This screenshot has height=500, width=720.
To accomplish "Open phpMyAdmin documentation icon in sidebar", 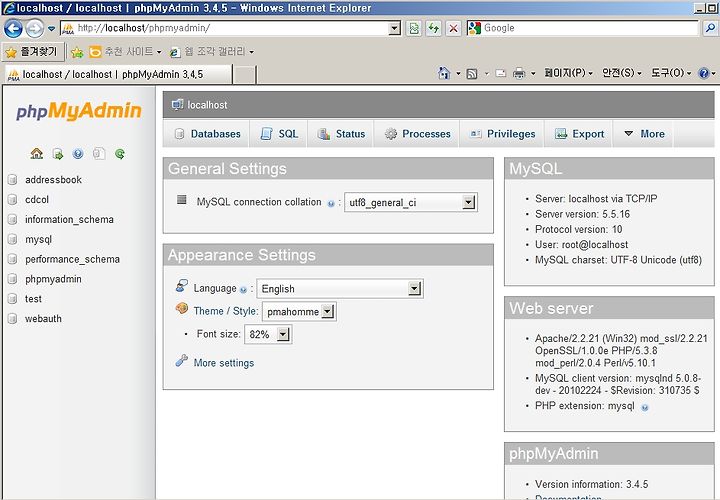I will click(x=78, y=153).
